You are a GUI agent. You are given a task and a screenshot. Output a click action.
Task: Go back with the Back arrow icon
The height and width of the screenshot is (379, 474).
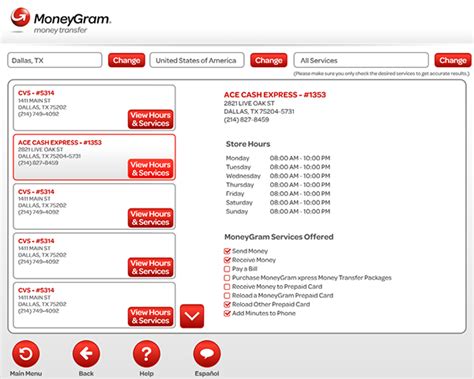point(86,354)
